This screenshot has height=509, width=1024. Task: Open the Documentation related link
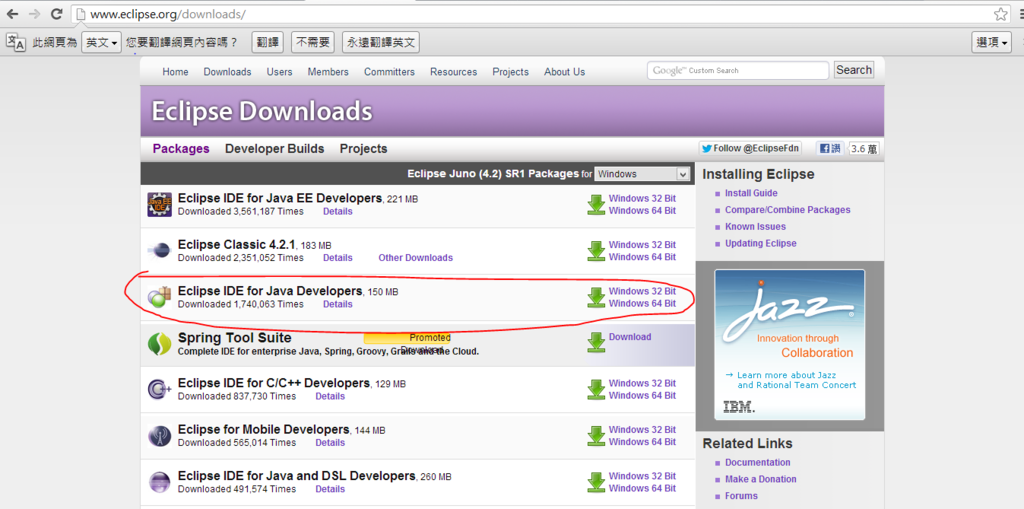pyautogui.click(x=758, y=462)
